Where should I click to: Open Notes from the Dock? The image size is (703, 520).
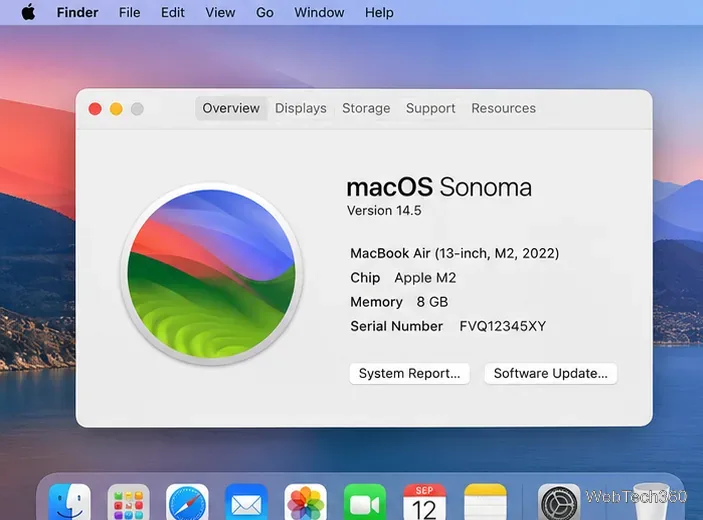click(485, 502)
